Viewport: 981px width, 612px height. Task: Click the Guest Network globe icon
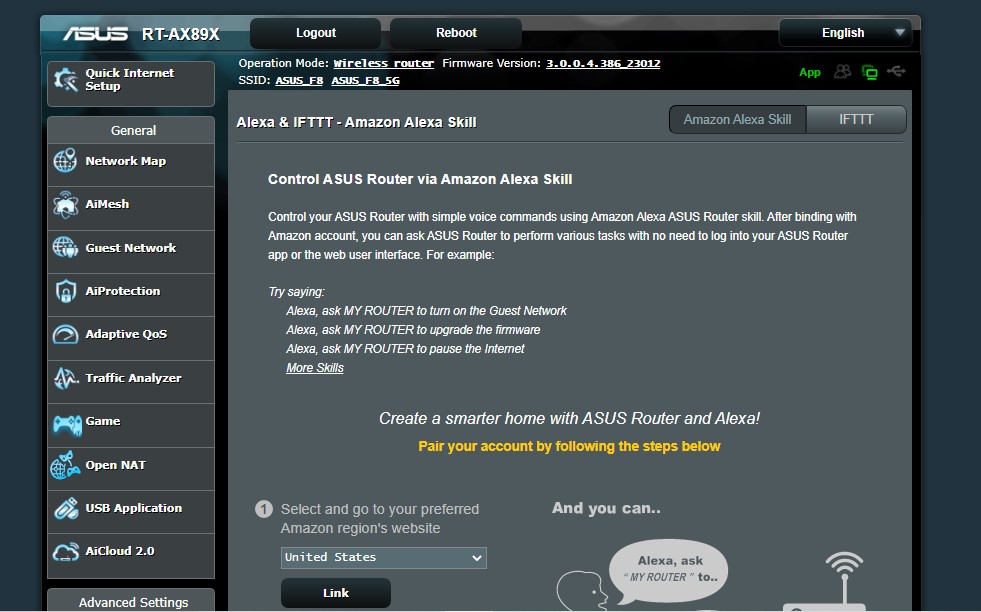tap(65, 248)
